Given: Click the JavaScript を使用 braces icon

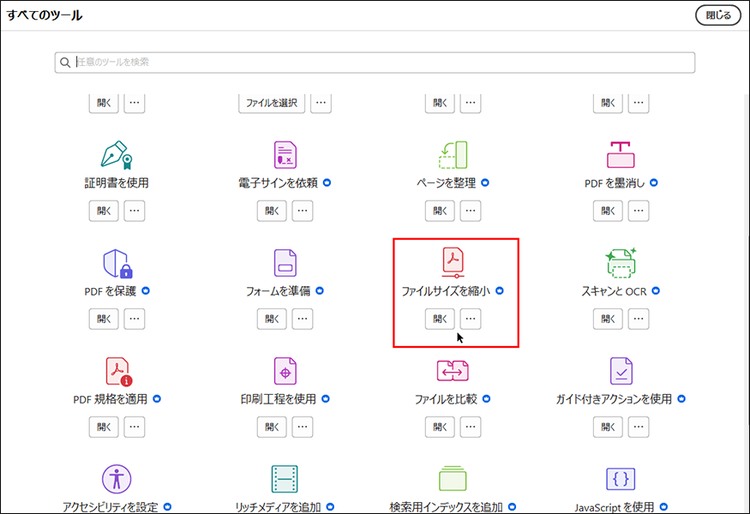Looking at the screenshot, I should point(621,477).
